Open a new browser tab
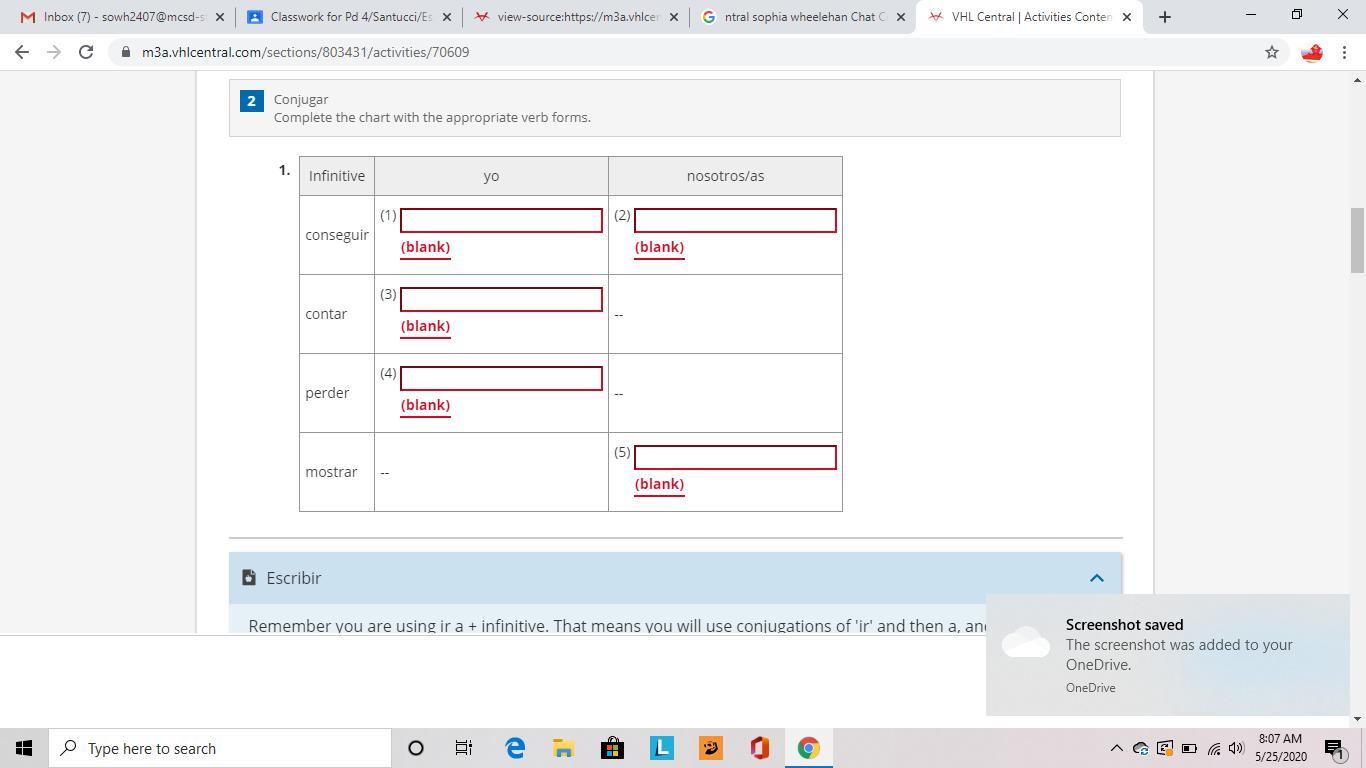Screen dimensions: 1366x768 pyautogui.click(x=1164, y=17)
